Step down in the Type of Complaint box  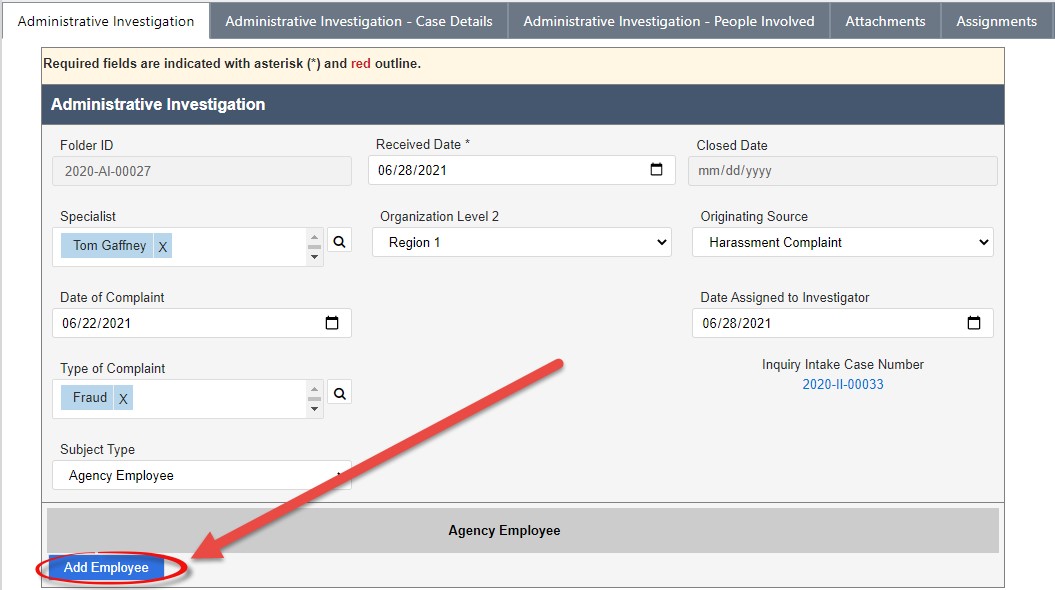pyautogui.click(x=314, y=409)
